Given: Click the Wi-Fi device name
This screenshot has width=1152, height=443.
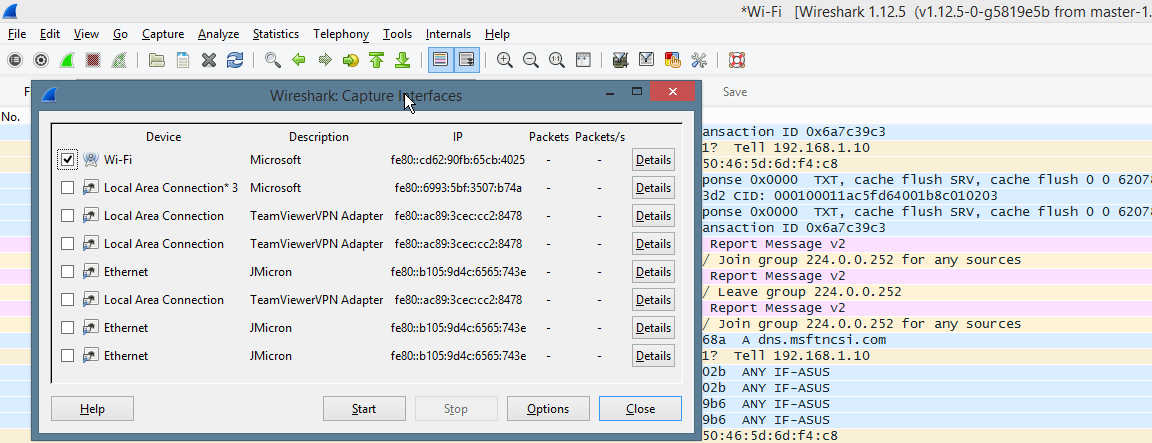Looking at the screenshot, I should [118, 159].
